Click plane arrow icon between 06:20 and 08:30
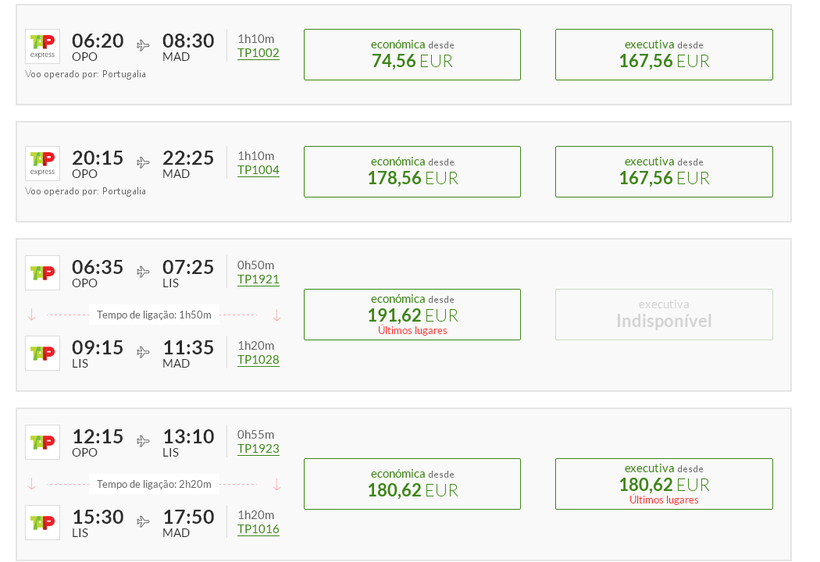The width and height of the screenshot is (820, 562). tap(143, 45)
